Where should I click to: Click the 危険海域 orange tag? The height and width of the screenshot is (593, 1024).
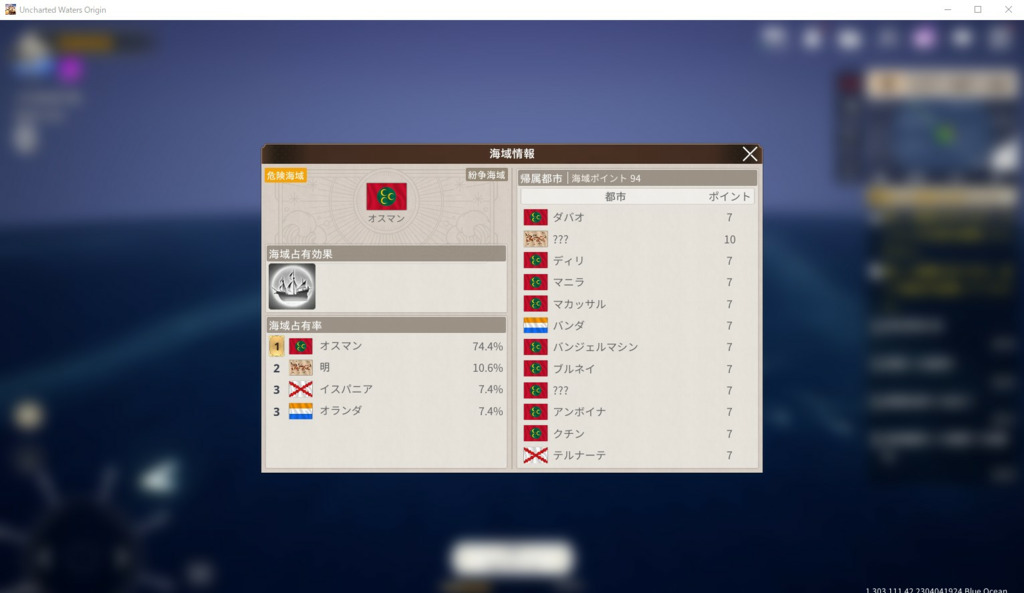coord(285,176)
